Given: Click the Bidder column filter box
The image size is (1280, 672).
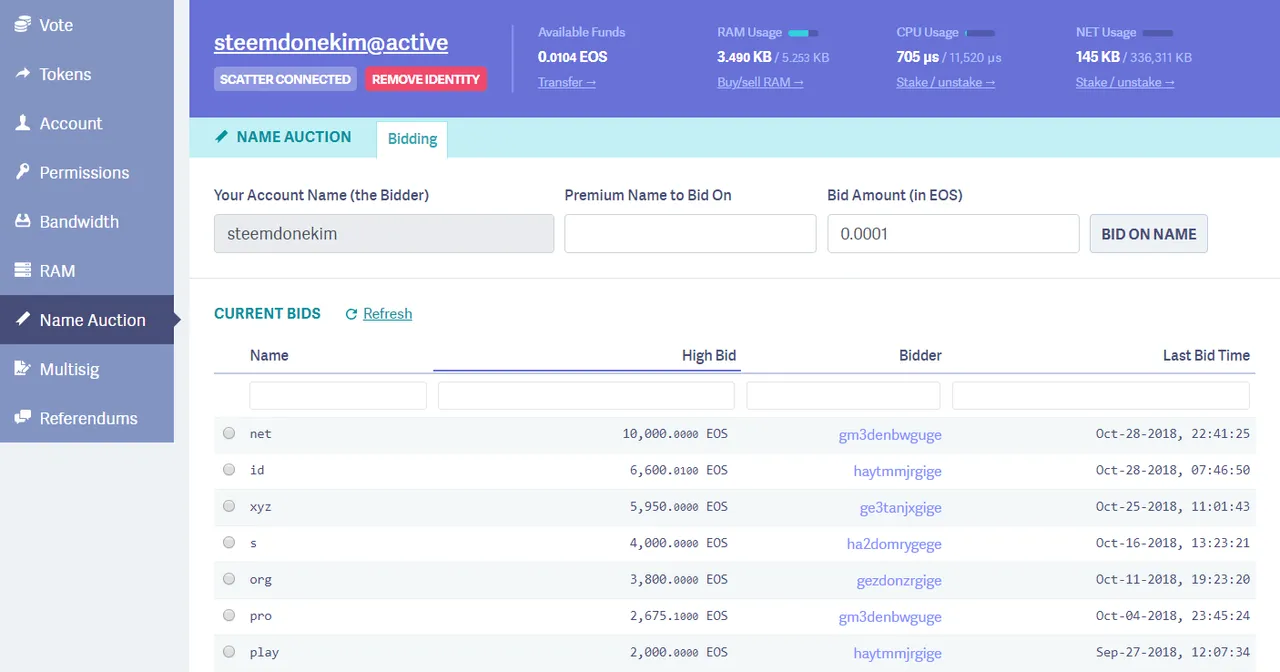Looking at the screenshot, I should 843,396.
